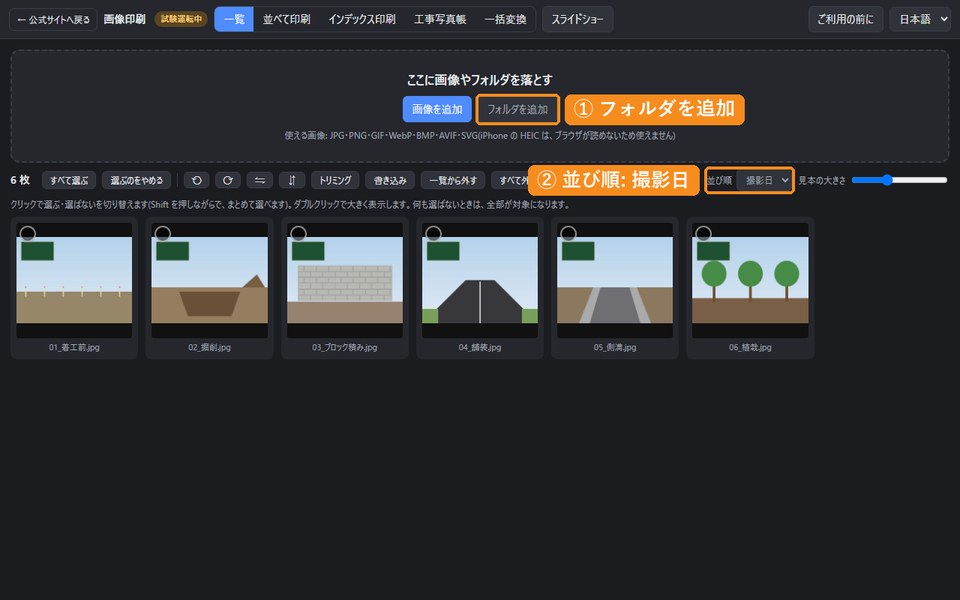Open the インデックス印刷 tab
Image resolution: width=960 pixels, height=600 pixels.
coord(362,19)
